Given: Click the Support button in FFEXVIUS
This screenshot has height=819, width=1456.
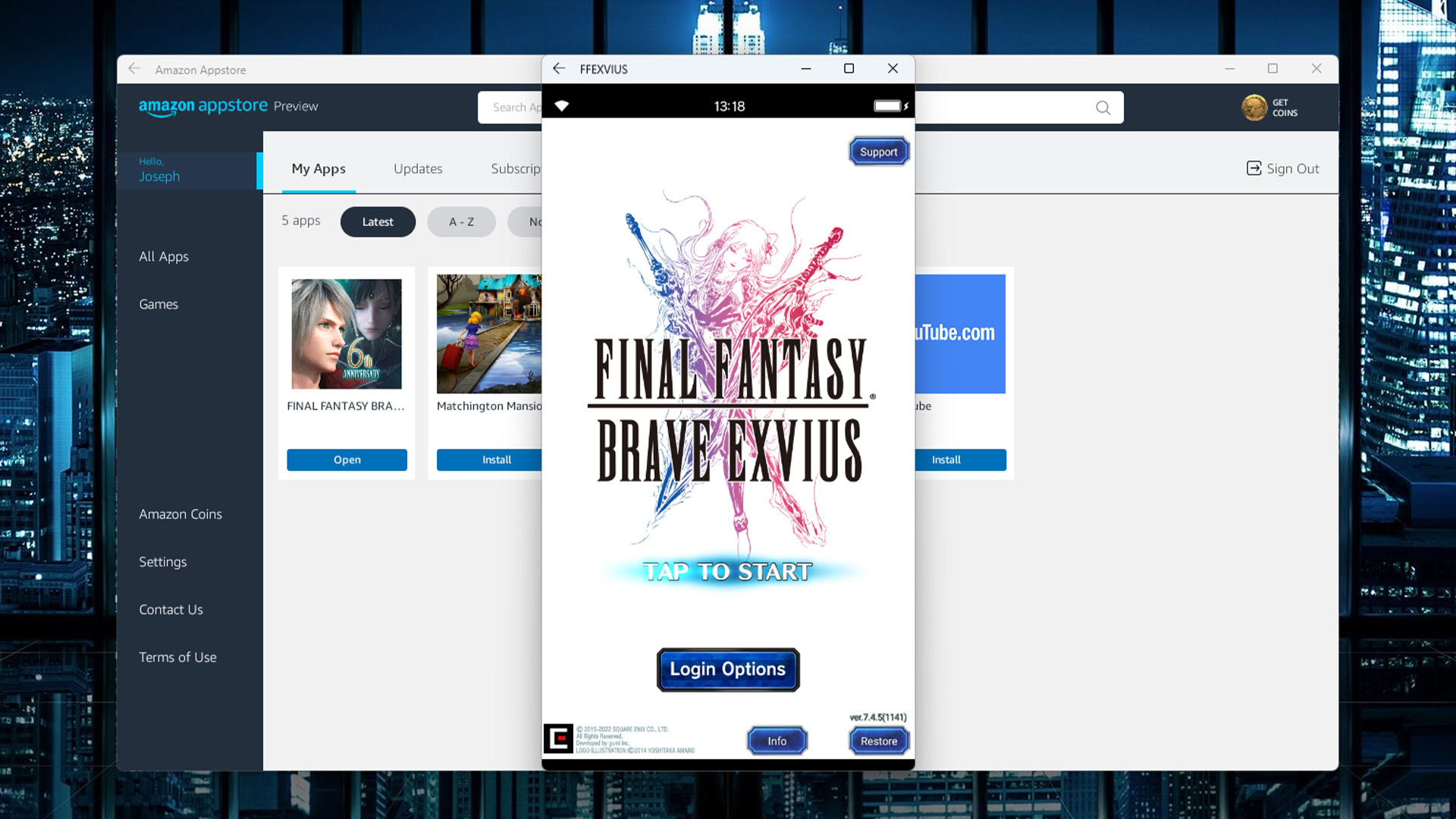Looking at the screenshot, I should tap(879, 151).
